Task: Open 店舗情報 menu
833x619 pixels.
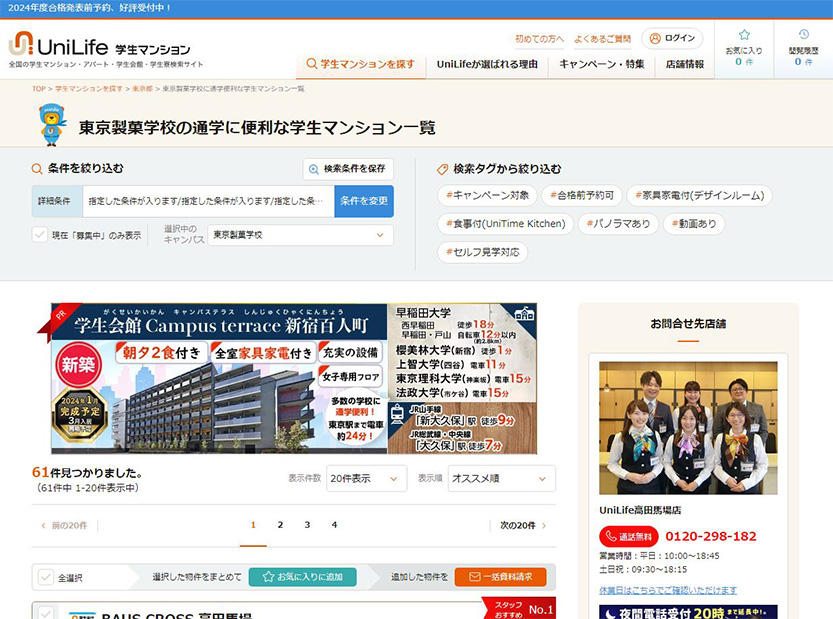Action: click(685, 64)
